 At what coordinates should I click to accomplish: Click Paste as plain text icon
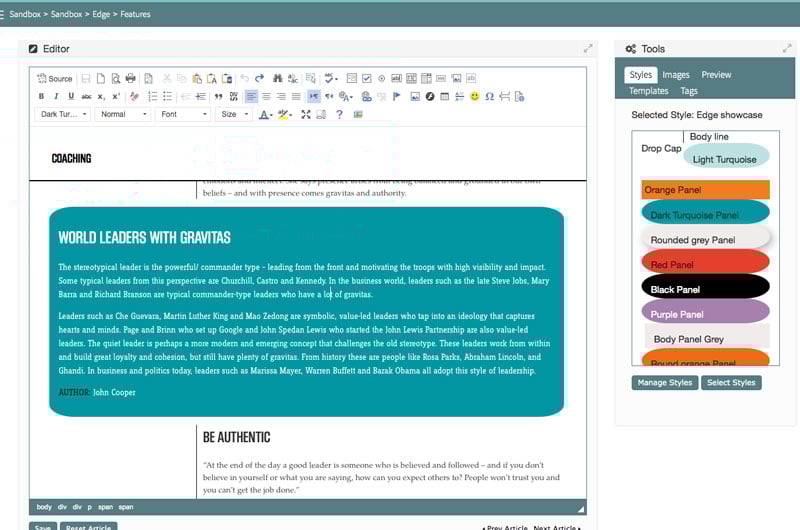coord(212,79)
